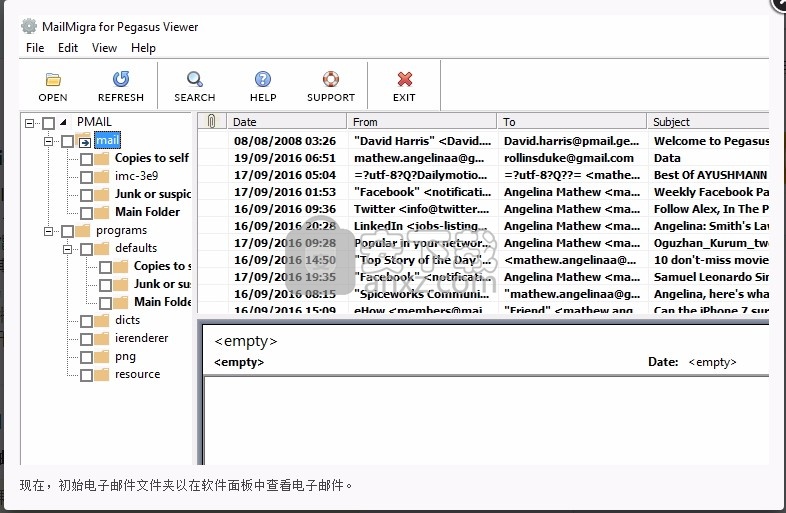The width and height of the screenshot is (786, 513).
Task: Check the Junk or suspic checkbox under mail
Action: pyautogui.click(x=86, y=195)
